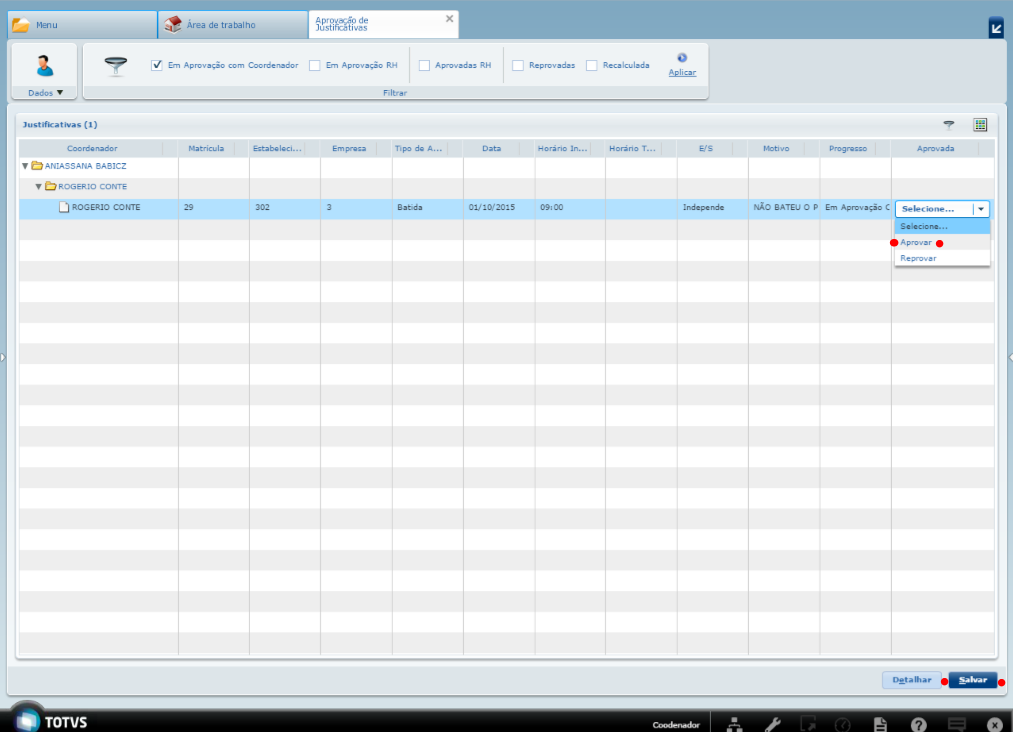
Task: Open the column chooser grid icon
Action: 980,125
